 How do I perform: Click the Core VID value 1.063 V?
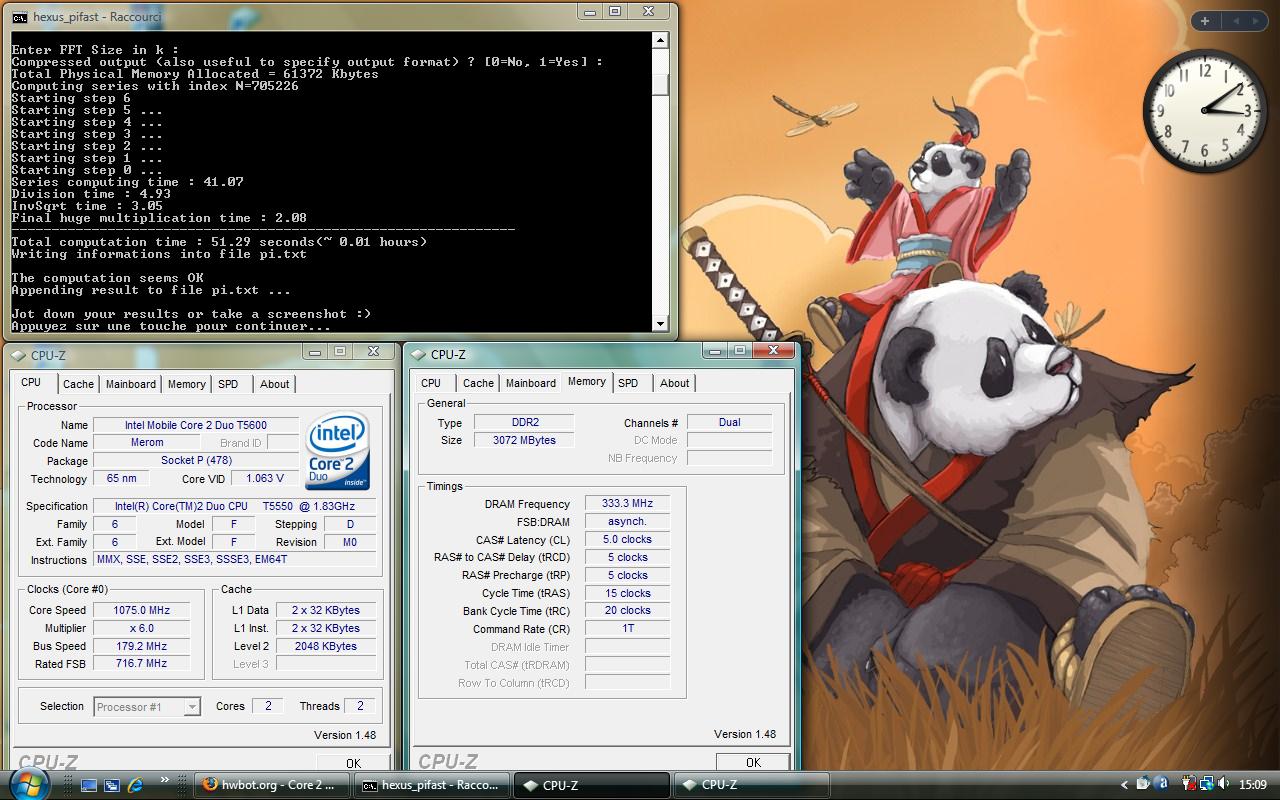[x=266, y=478]
